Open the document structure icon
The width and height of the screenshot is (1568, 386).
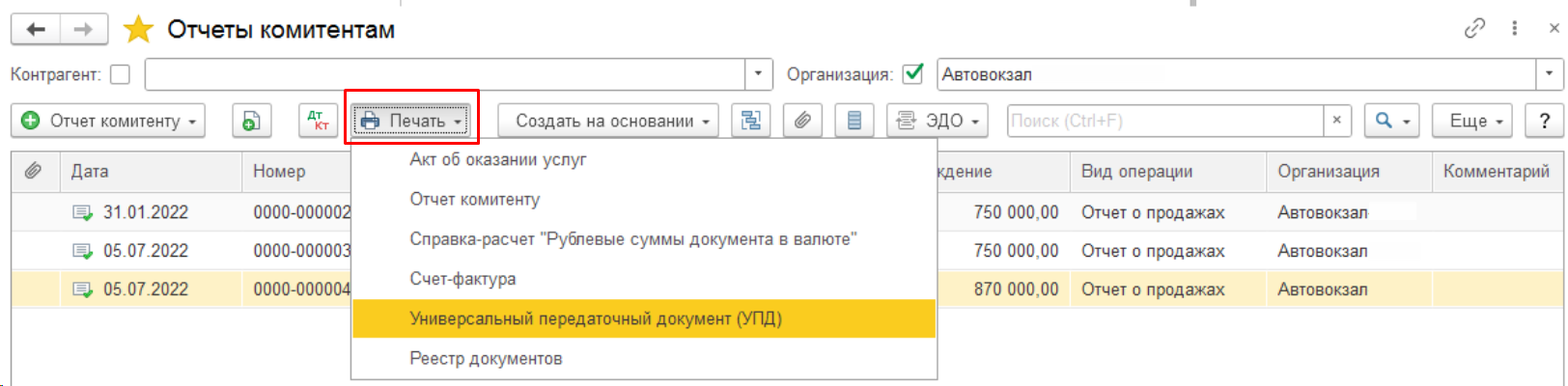(750, 121)
